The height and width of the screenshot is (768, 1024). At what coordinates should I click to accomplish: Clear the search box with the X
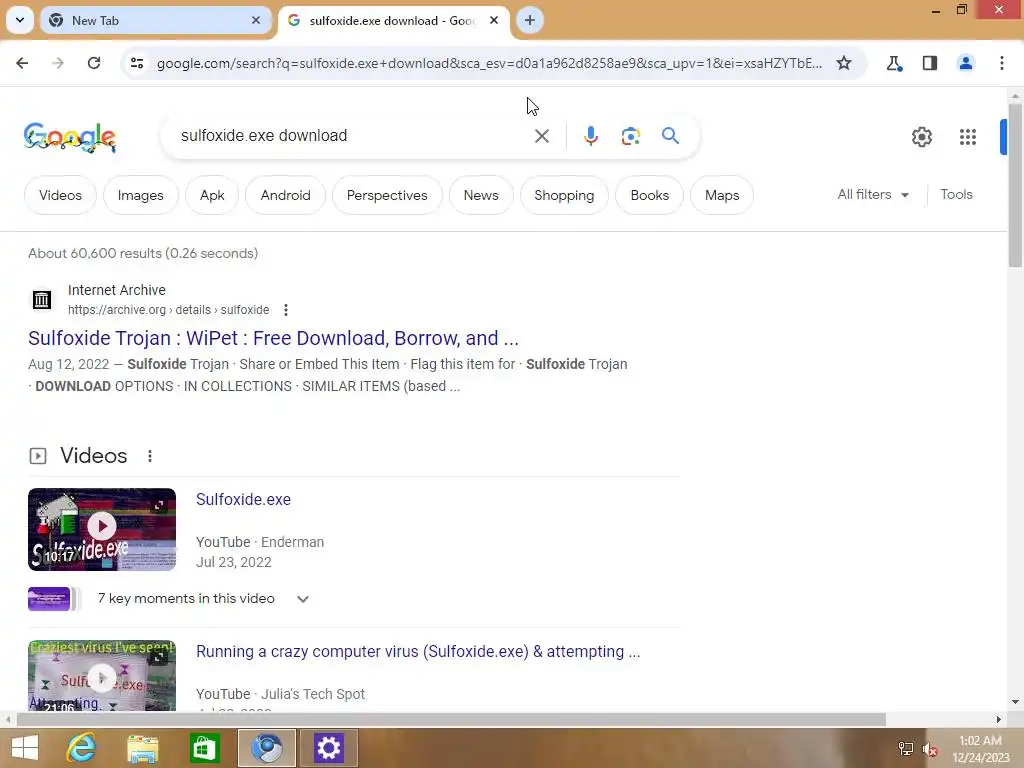point(542,136)
